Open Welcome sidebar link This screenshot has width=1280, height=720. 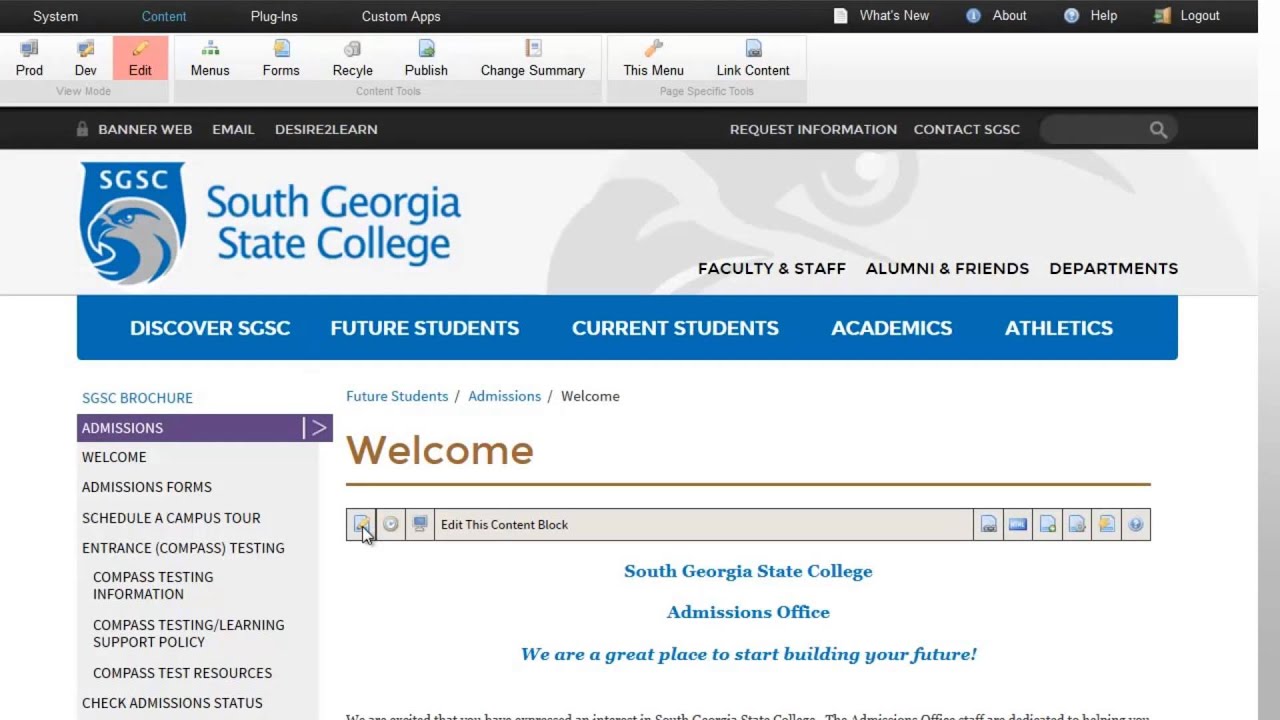click(x=114, y=457)
